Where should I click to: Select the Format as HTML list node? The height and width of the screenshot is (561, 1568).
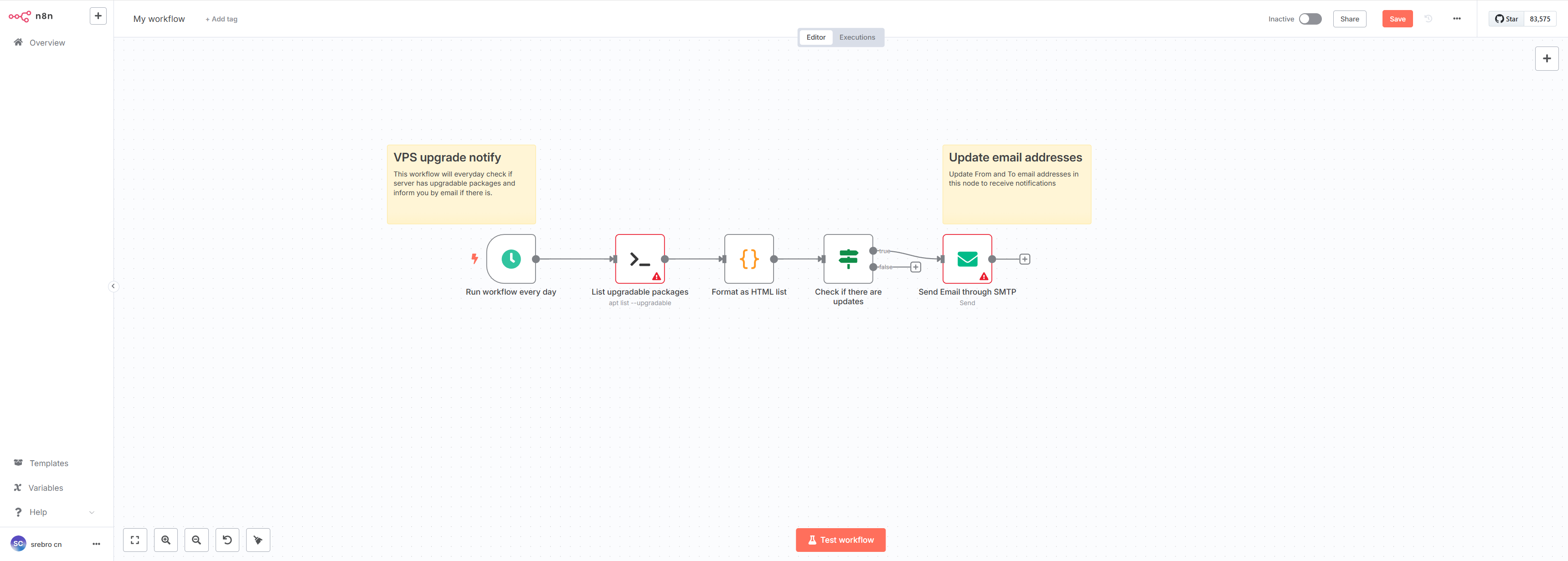point(749,259)
